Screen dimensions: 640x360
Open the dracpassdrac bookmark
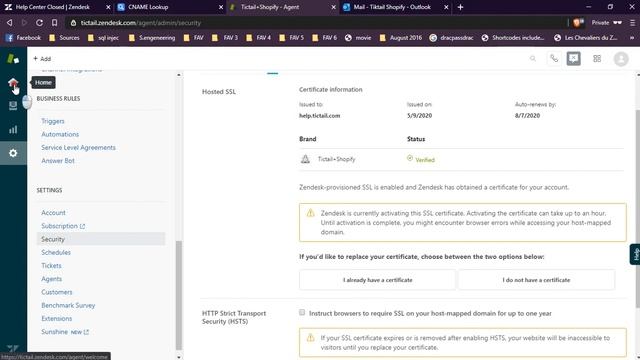pyautogui.click(x=451, y=38)
